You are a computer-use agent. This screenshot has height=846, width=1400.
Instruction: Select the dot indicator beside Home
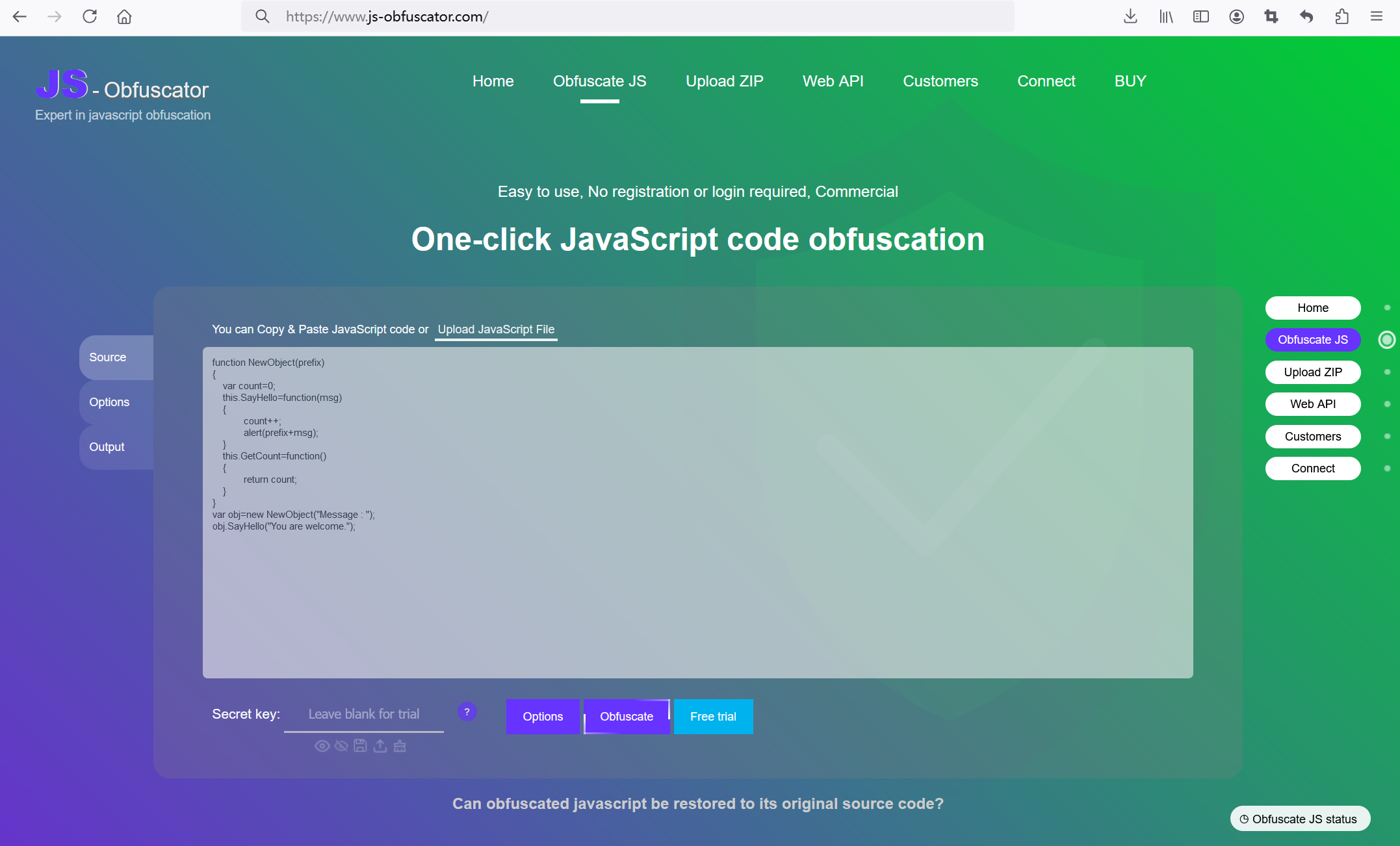(1387, 308)
